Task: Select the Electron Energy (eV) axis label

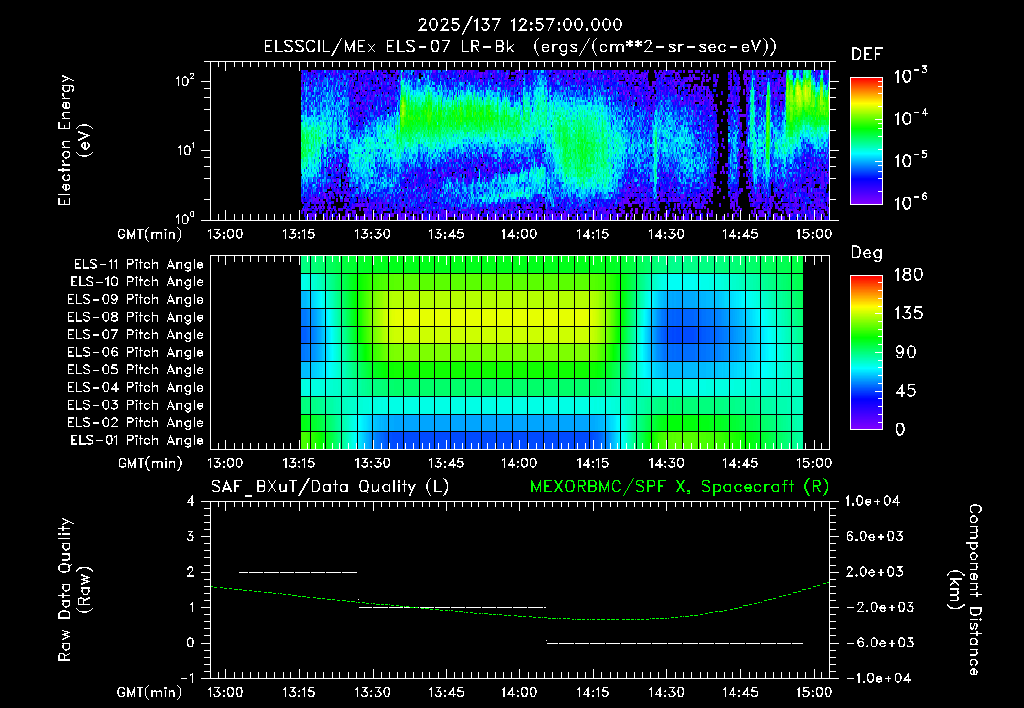Action: (74, 140)
